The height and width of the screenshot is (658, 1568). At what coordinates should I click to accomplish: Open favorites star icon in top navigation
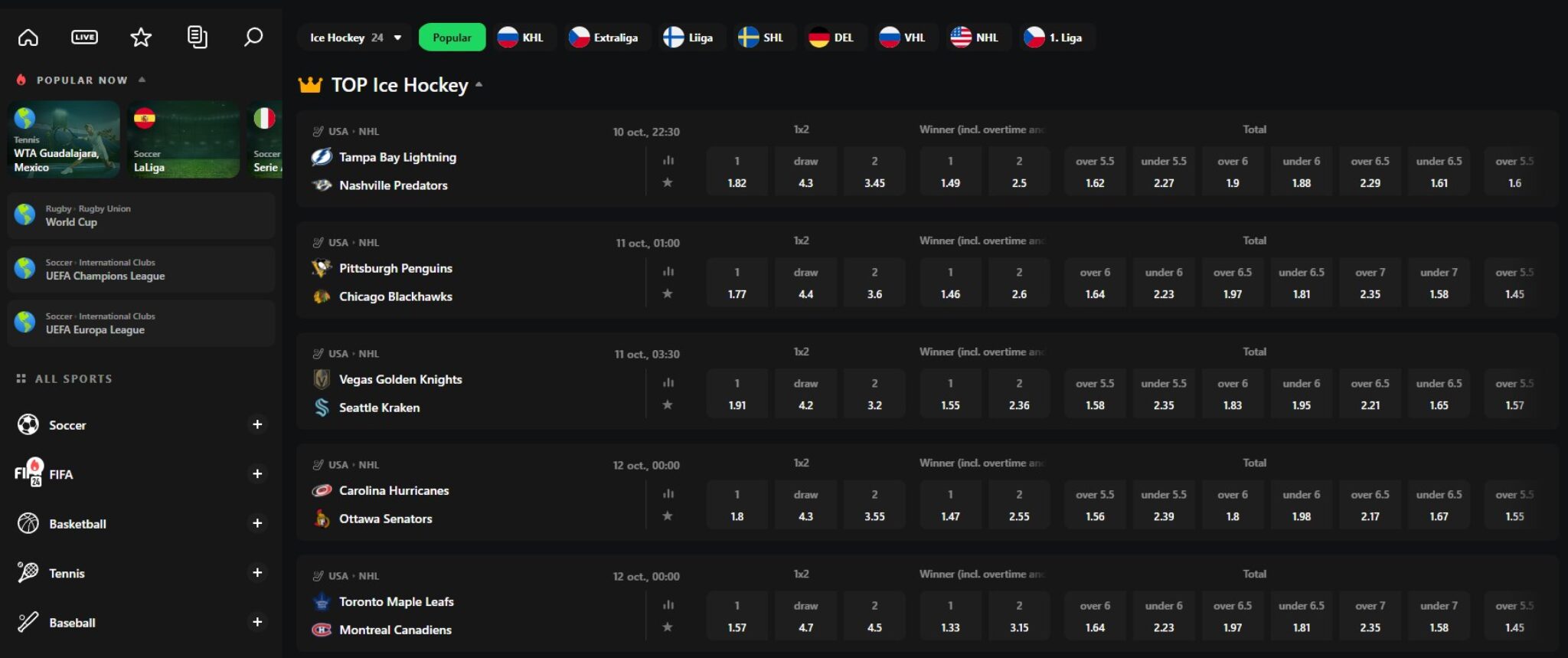click(x=141, y=37)
